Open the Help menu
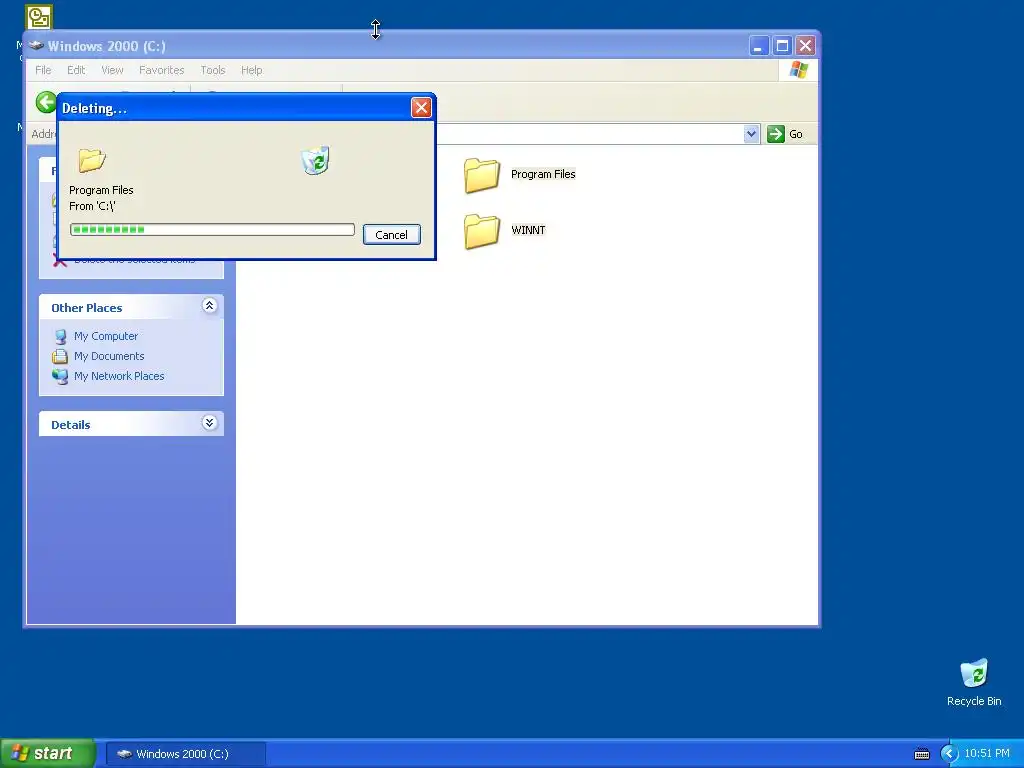This screenshot has width=1024, height=768. pos(251,70)
